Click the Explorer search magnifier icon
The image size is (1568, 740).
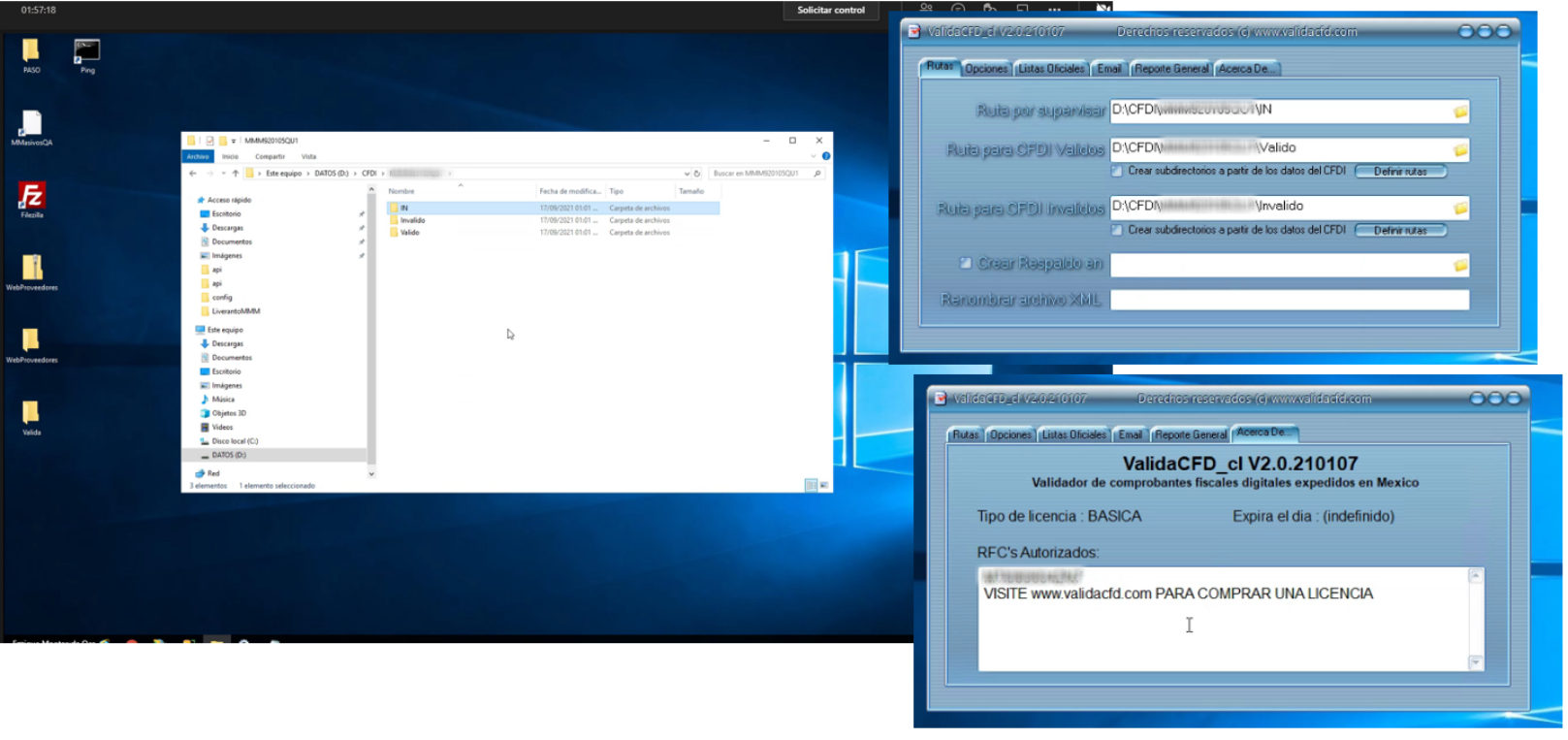pyautogui.click(x=817, y=174)
